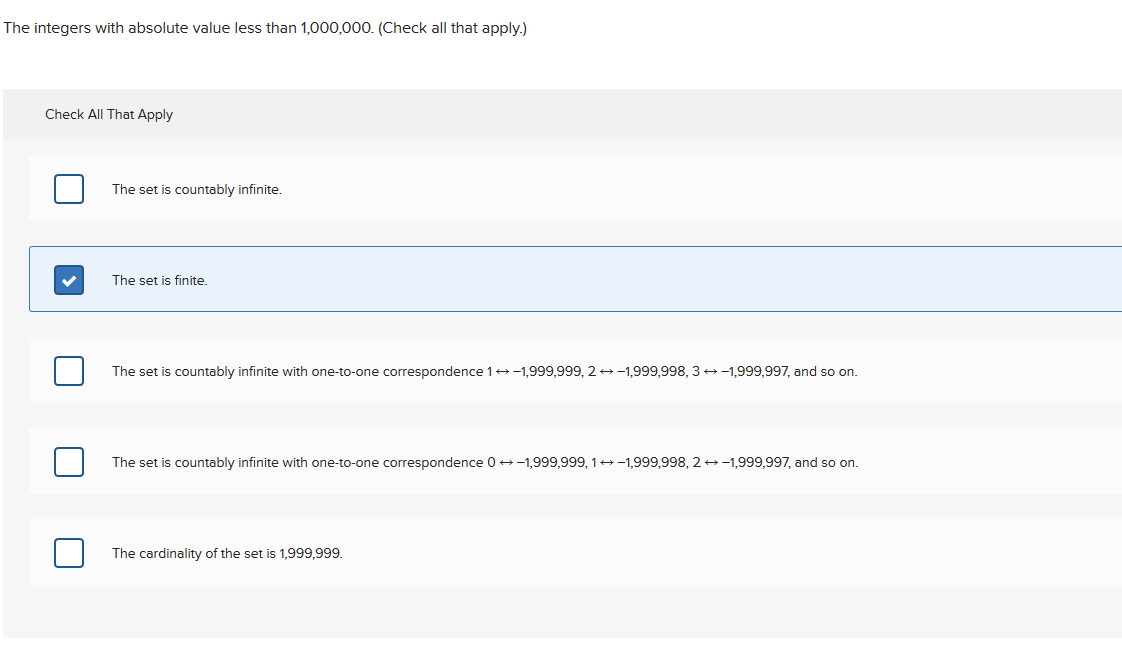Uncheck 'The set is finite.' checkbox

[69, 280]
